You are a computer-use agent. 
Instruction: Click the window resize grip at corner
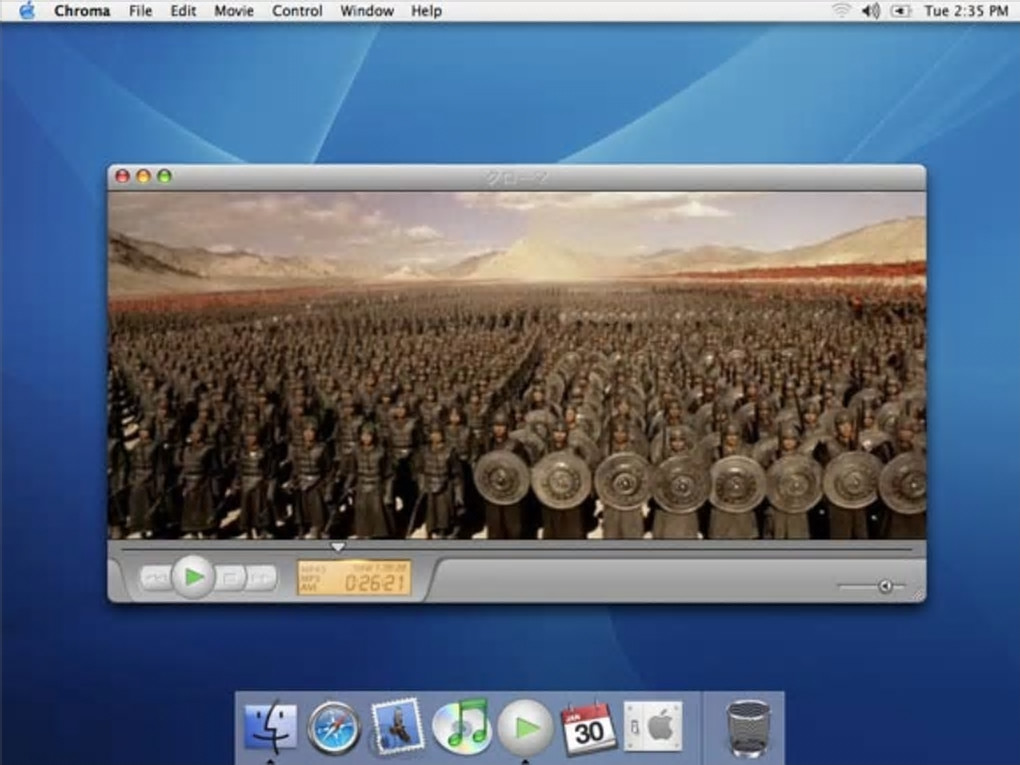pos(919,595)
